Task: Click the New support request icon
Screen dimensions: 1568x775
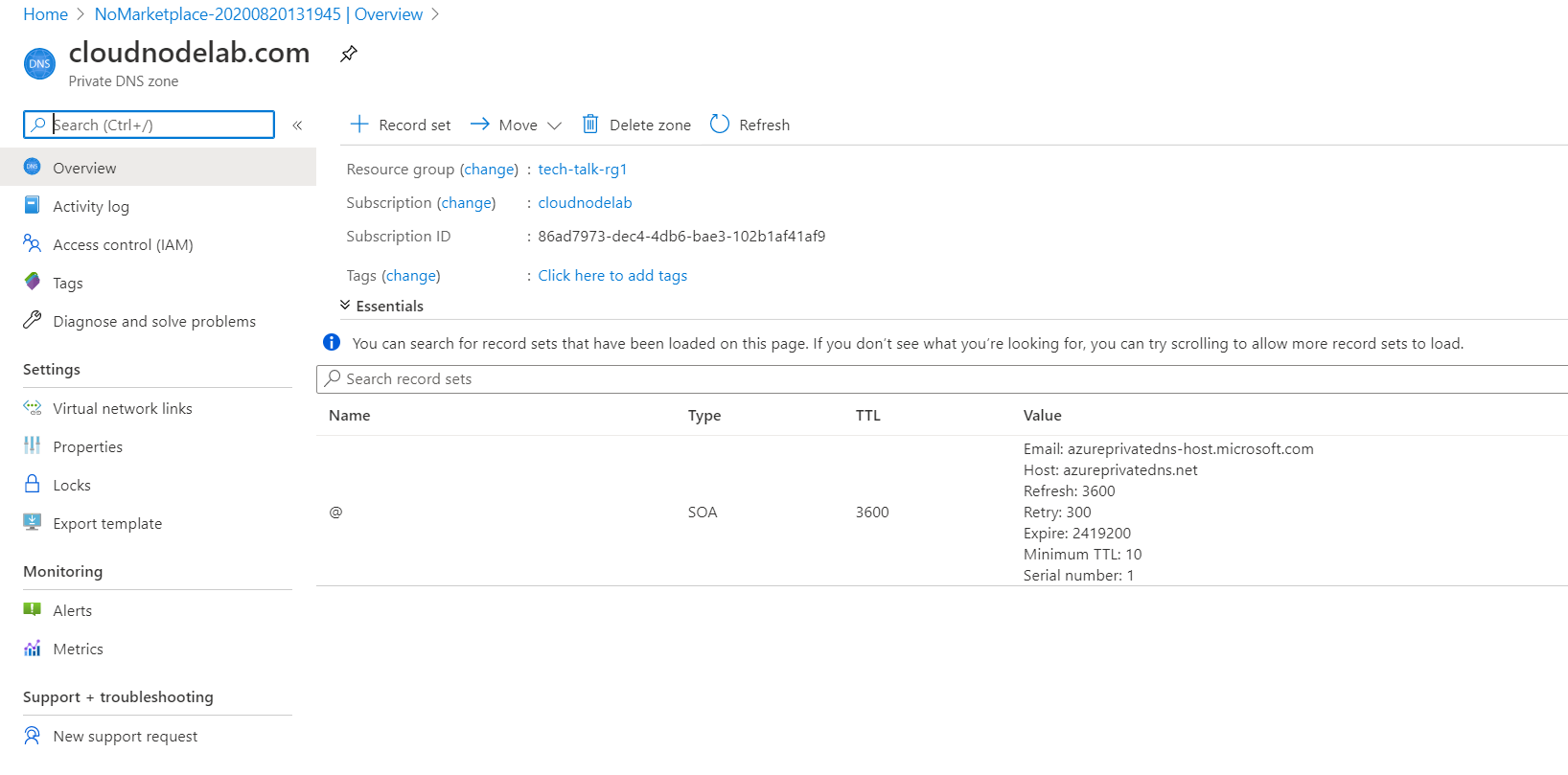Action: (x=32, y=735)
